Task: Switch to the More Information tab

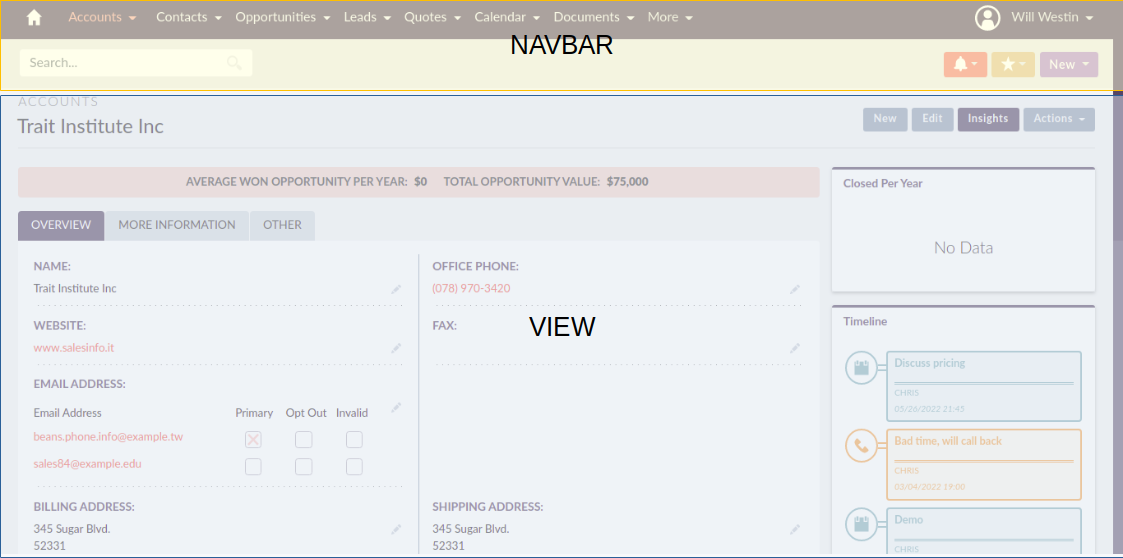Action: click(x=177, y=225)
